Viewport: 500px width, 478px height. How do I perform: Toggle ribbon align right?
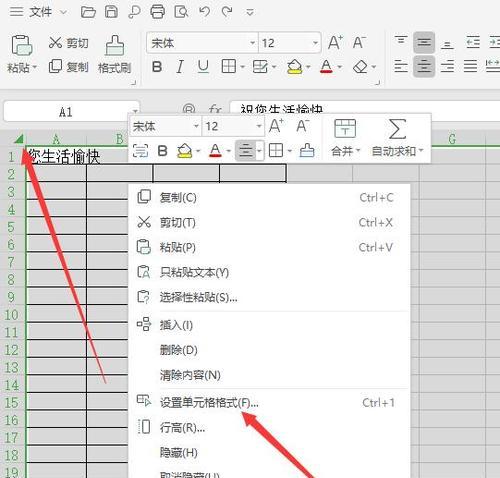pyautogui.click(x=447, y=66)
